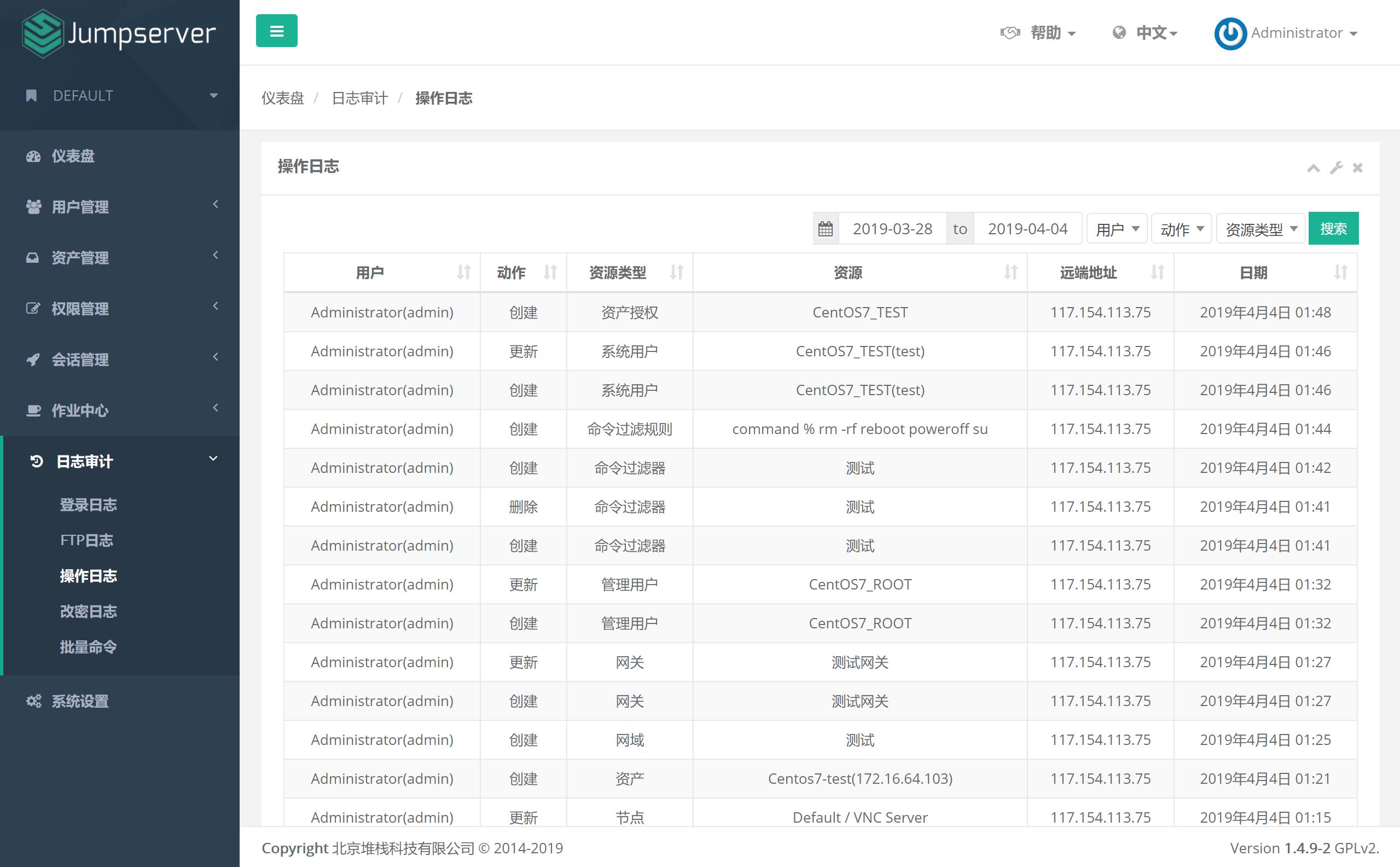Click the command % rm -rf cell
This screenshot has width=1400, height=867.
[860, 429]
